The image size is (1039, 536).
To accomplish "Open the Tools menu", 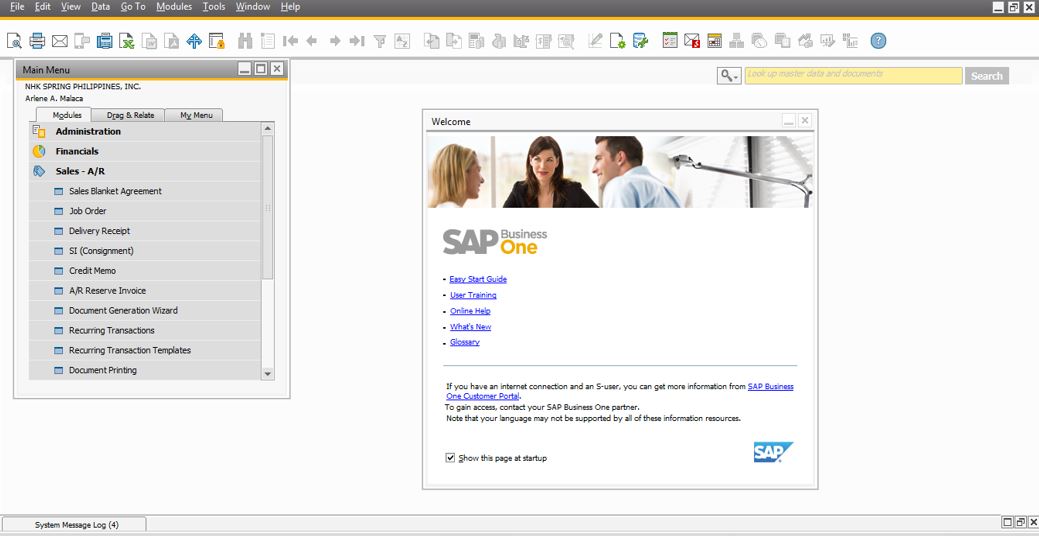I will [x=214, y=7].
